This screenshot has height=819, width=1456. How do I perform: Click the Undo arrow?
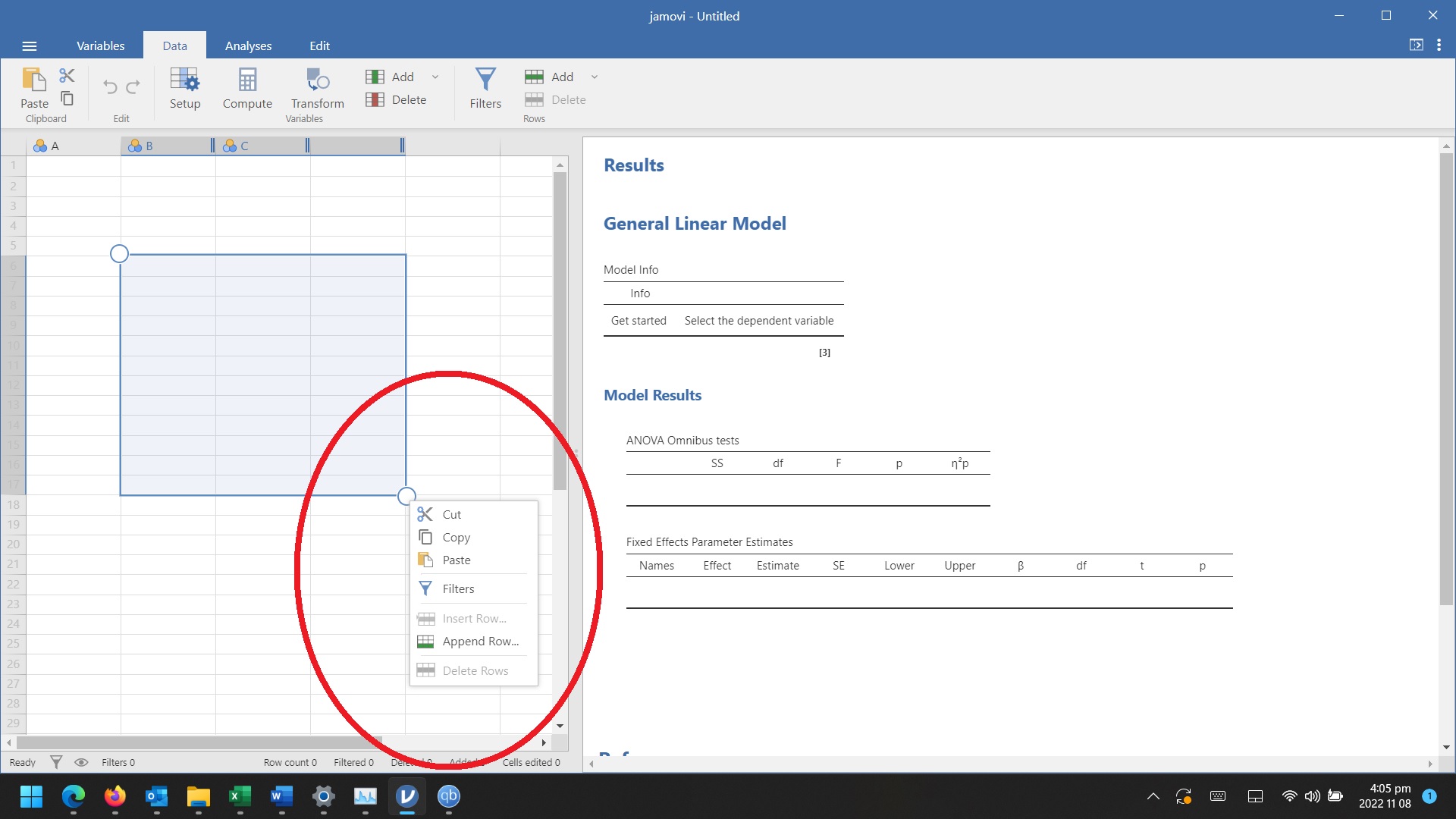pyautogui.click(x=110, y=87)
